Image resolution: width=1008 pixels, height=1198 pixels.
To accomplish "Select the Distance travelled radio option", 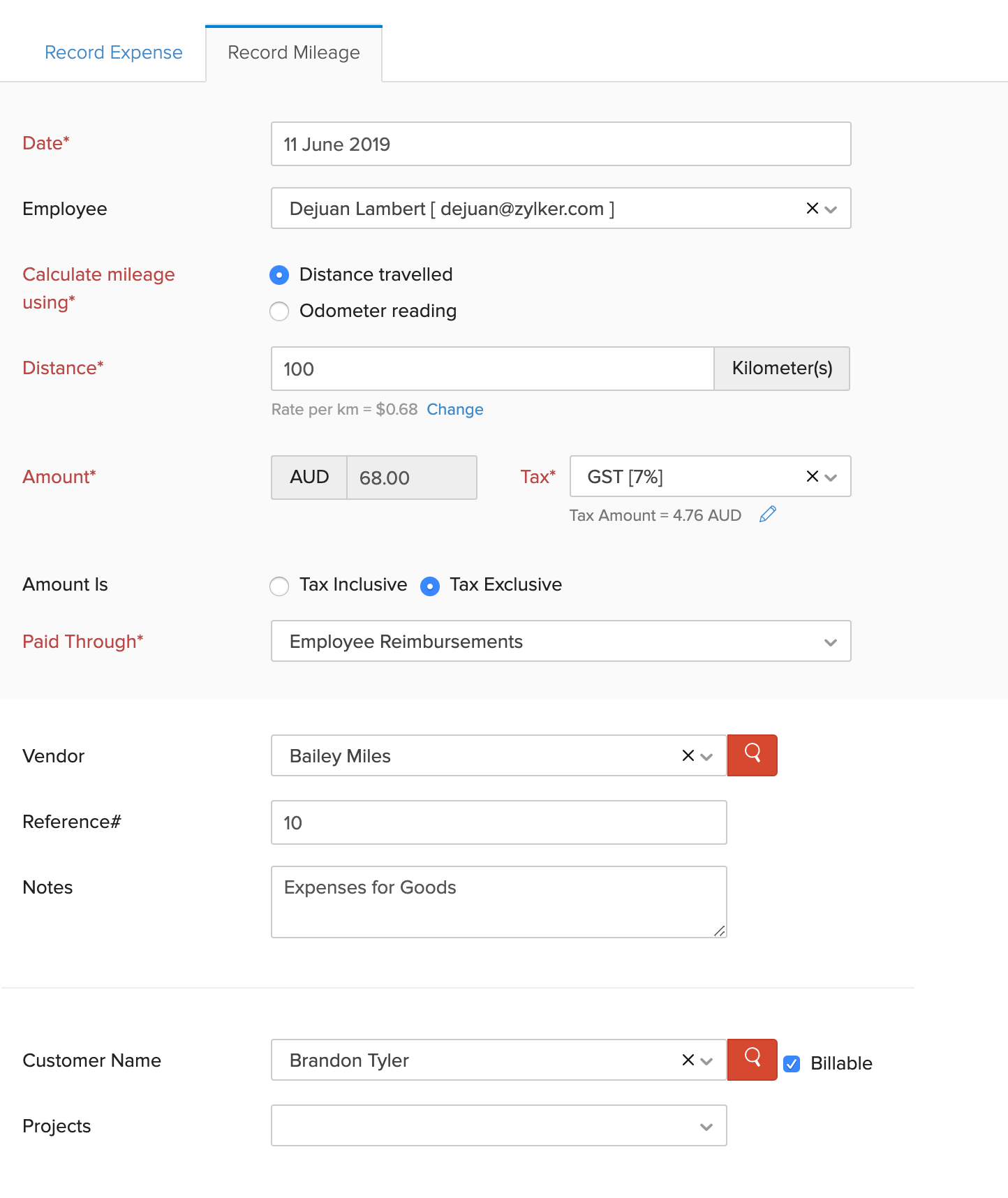I will click(x=279, y=275).
